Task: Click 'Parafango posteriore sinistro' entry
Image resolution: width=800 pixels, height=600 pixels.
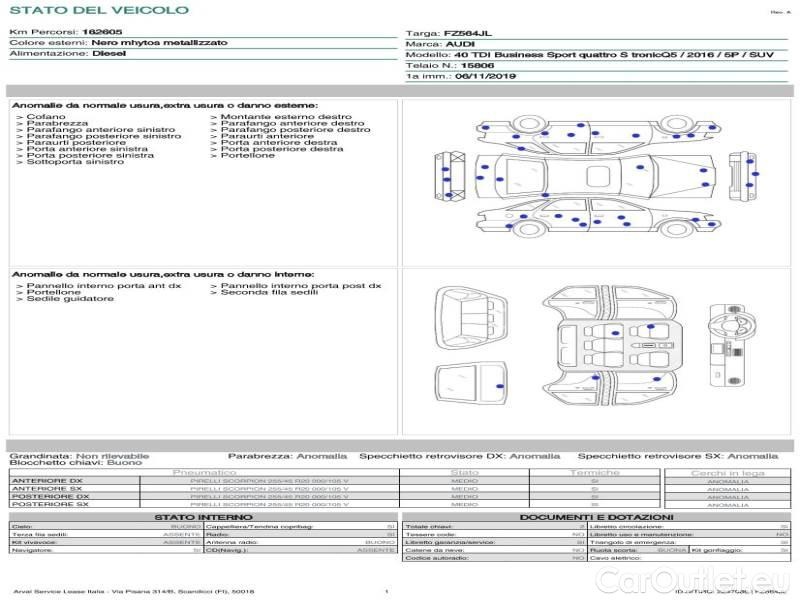Action: coord(104,136)
